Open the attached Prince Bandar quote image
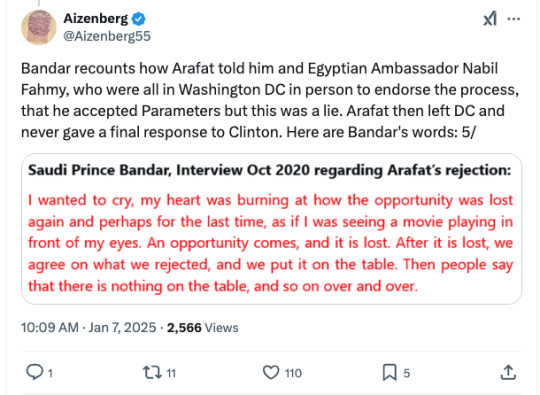 click(271, 229)
